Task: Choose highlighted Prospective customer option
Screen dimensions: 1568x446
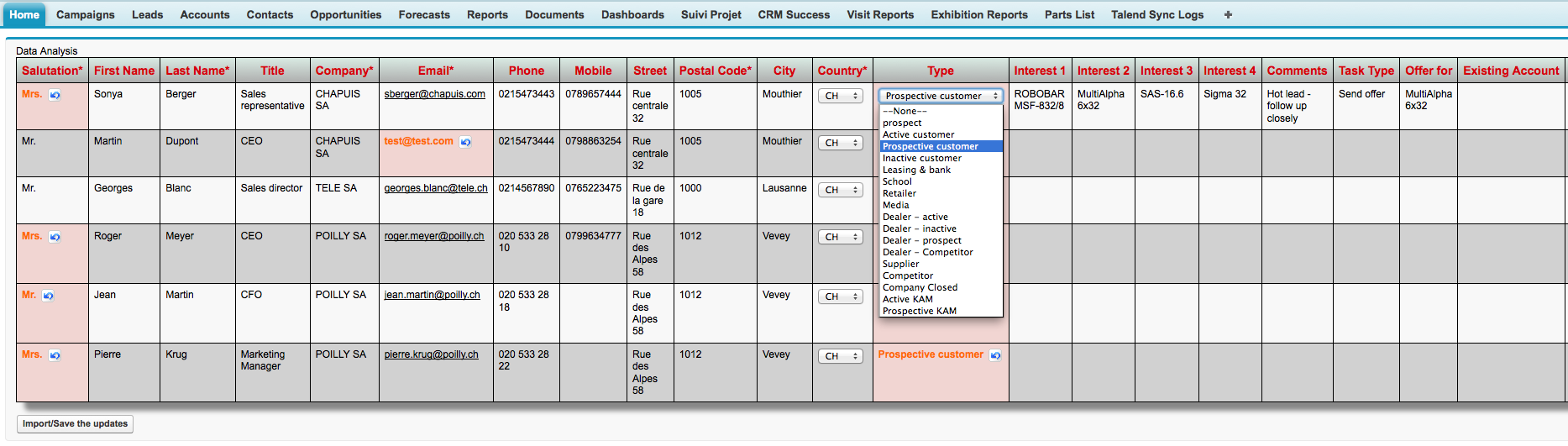Action: pos(941,146)
